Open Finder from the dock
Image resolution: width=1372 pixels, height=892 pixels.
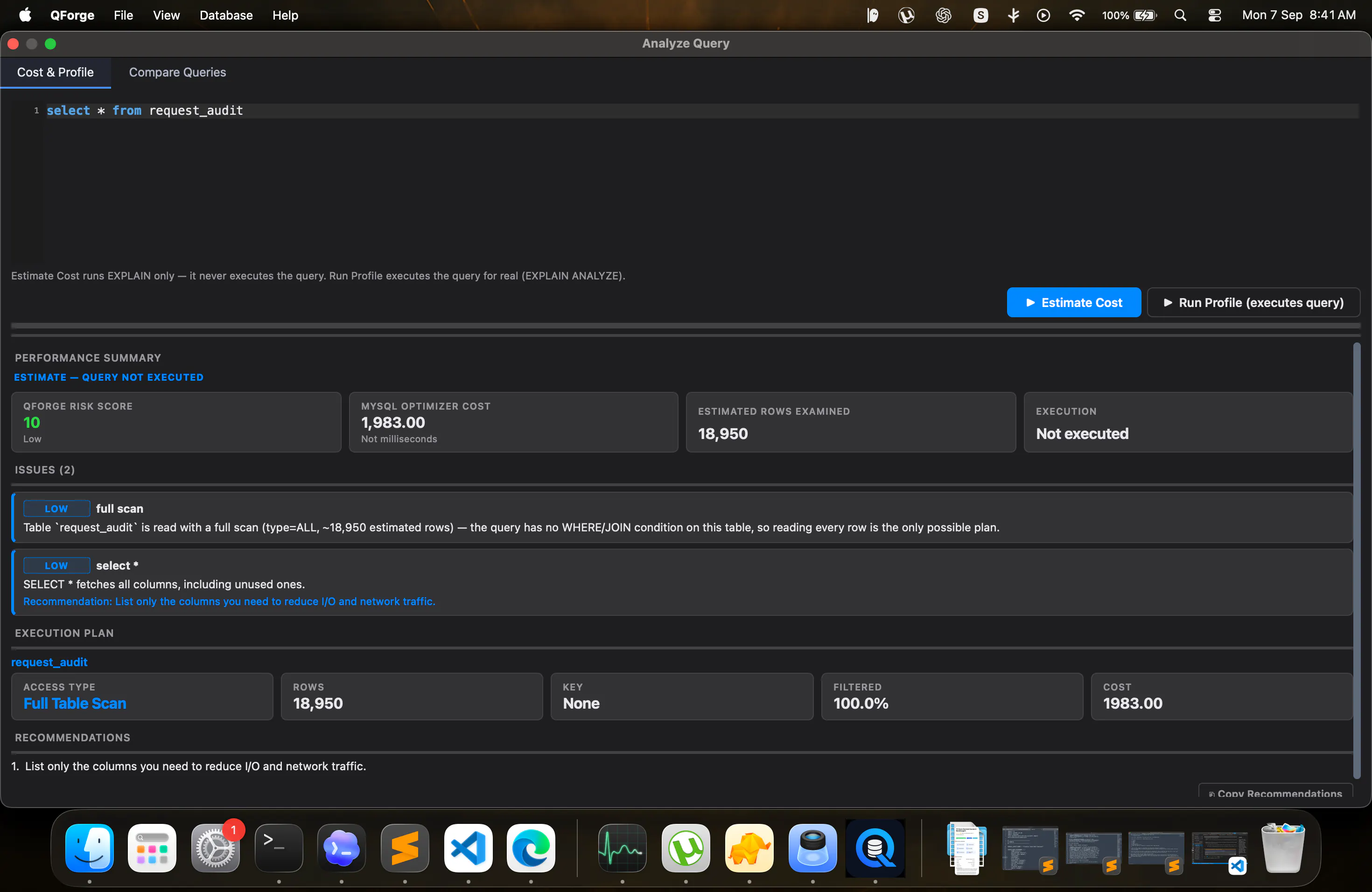(x=89, y=848)
